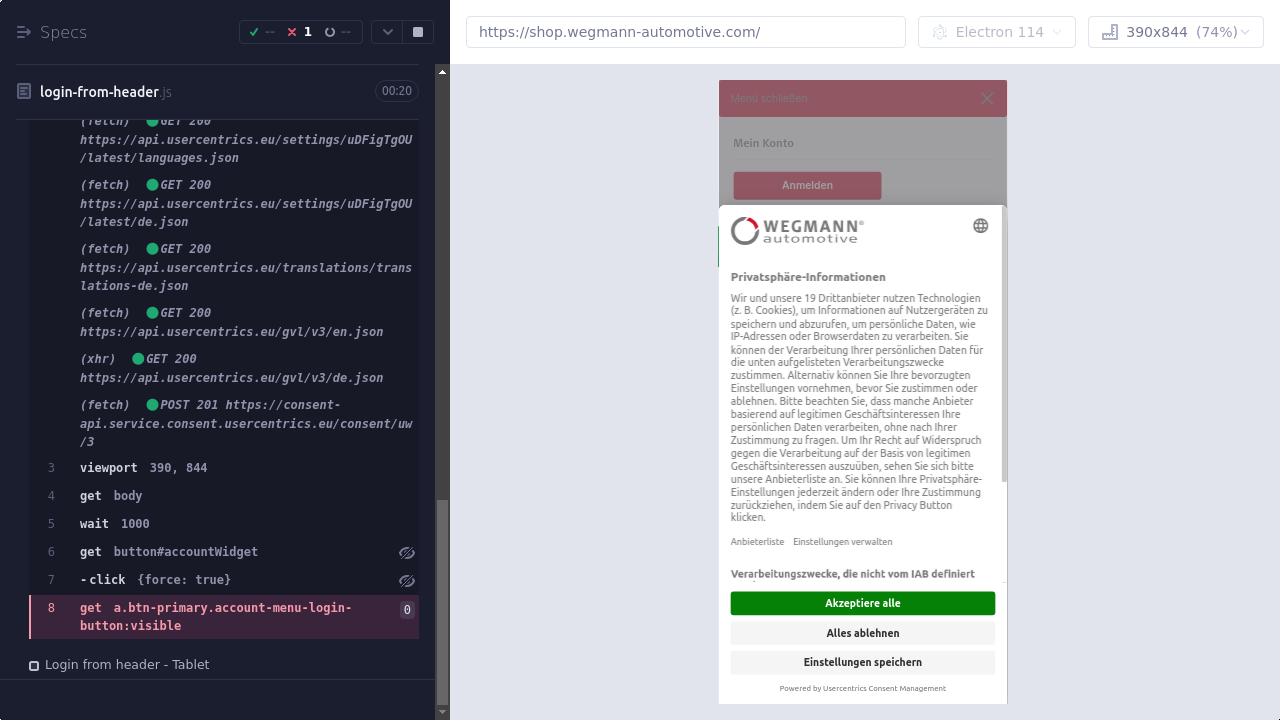Click the spec file icon beside login-from-header
This screenshot has height=720, width=1280.
tap(24, 92)
